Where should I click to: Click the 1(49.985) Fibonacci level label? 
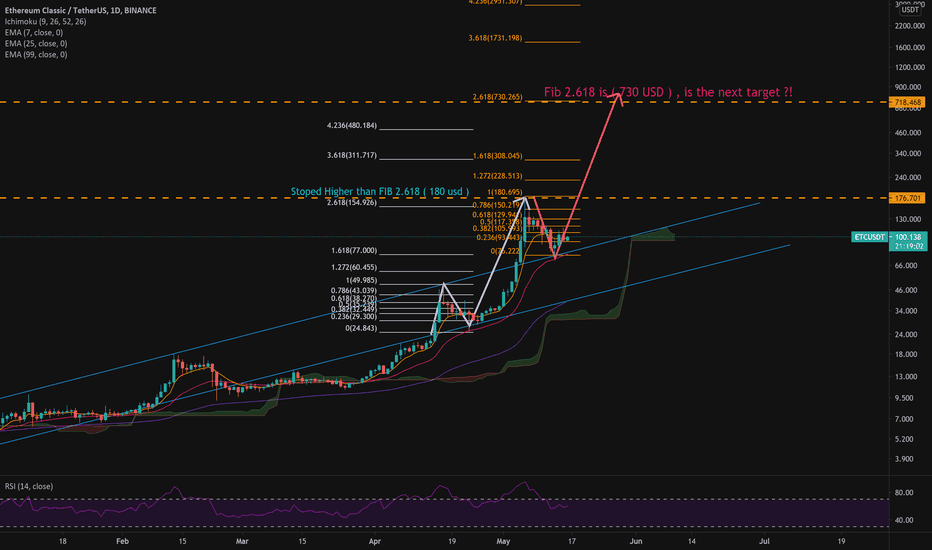click(x=361, y=281)
